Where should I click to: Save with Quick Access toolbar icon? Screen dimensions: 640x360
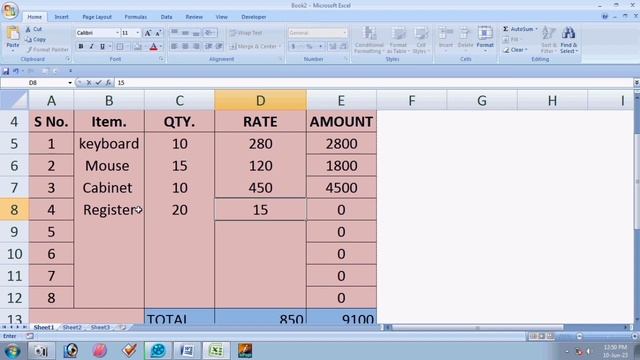(6, 71)
